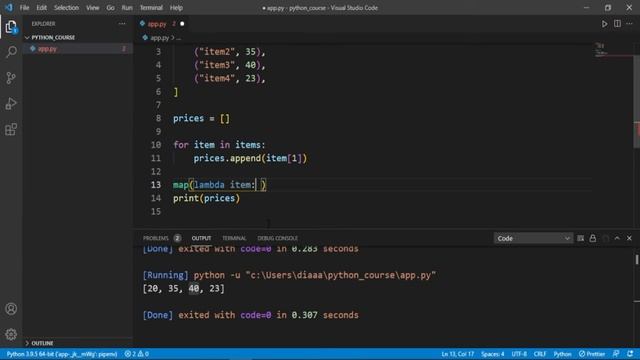Screen dimensions: 640x360
Task: Click the EXPLORER panel title
Action: pyautogui.click(x=43, y=24)
